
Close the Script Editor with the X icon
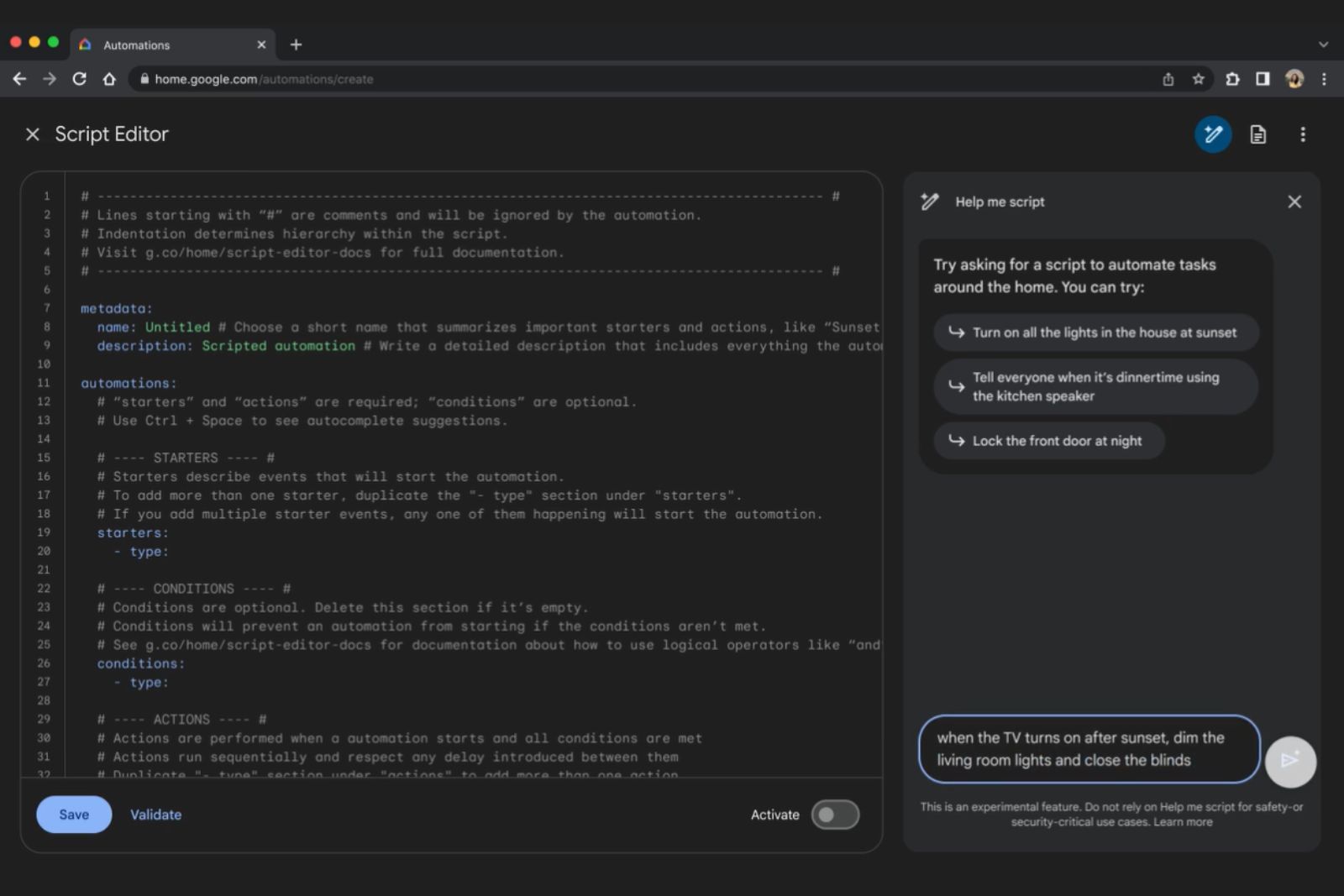tap(32, 134)
